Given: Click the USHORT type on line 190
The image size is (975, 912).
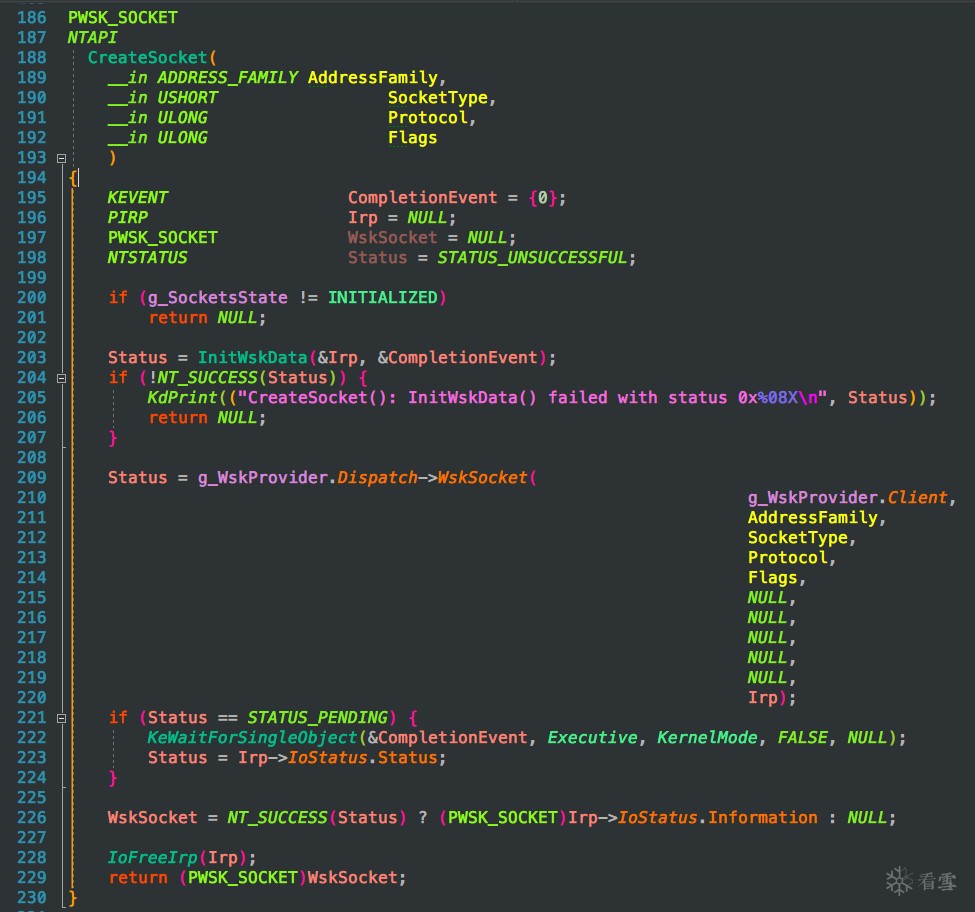Looking at the screenshot, I should 188,98.
